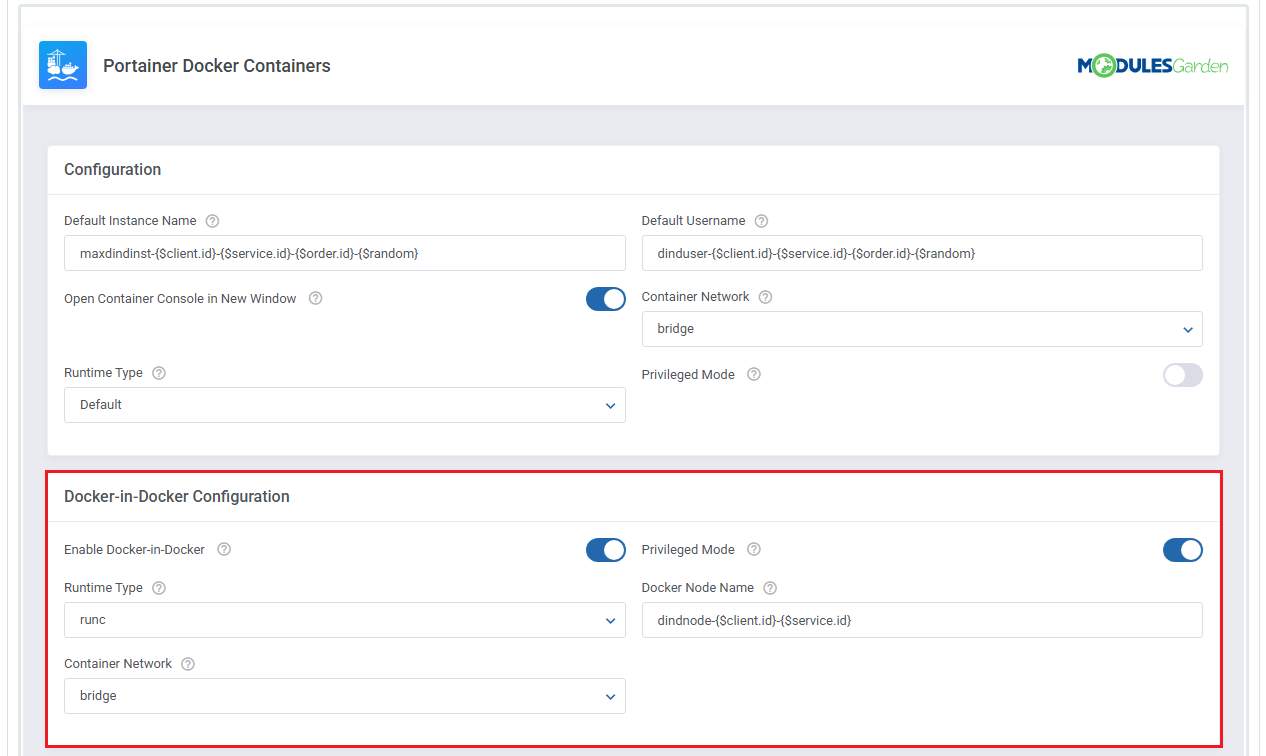Viewport: 1266px width, 756px height.
Task: Click help icon next to top Runtime Type
Action: (x=158, y=373)
